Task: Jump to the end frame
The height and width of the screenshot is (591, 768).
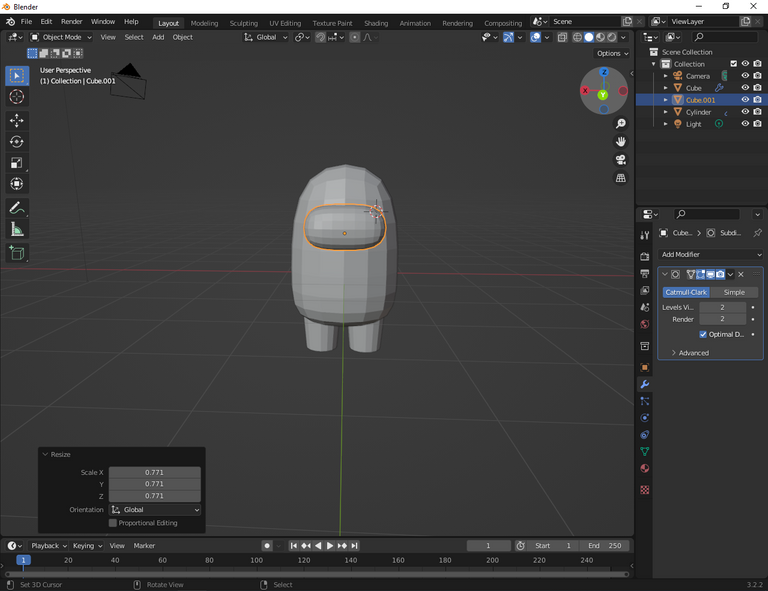Action: click(x=354, y=545)
